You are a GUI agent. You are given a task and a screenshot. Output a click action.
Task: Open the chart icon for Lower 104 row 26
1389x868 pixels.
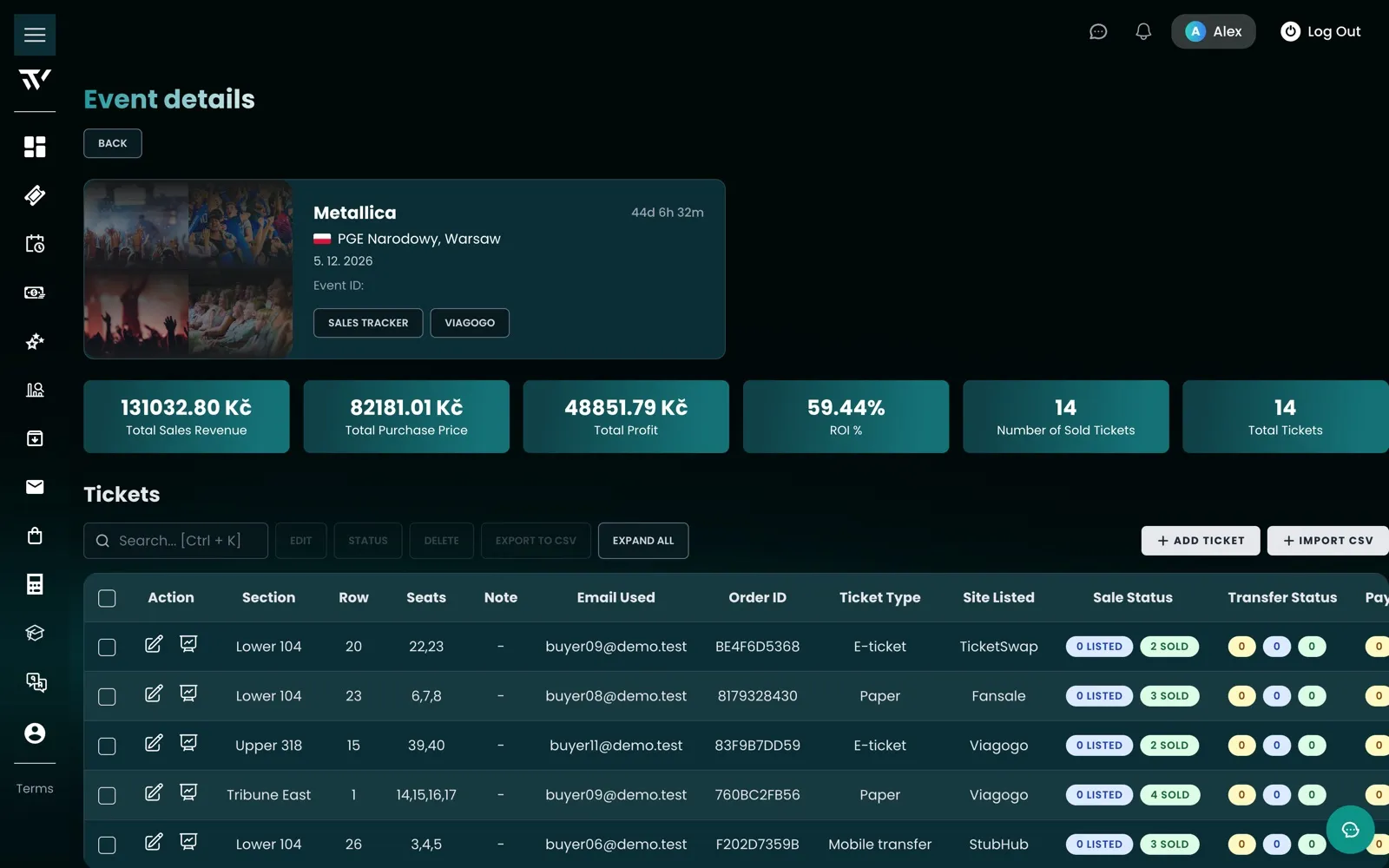(188, 842)
